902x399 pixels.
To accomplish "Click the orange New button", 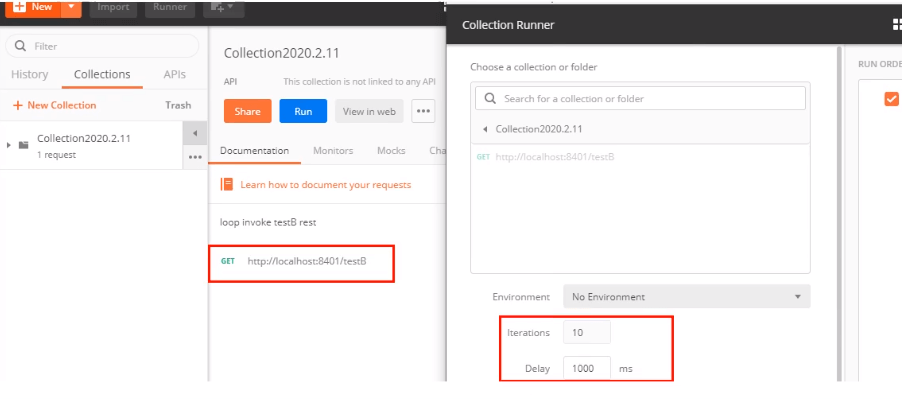I will (x=33, y=8).
